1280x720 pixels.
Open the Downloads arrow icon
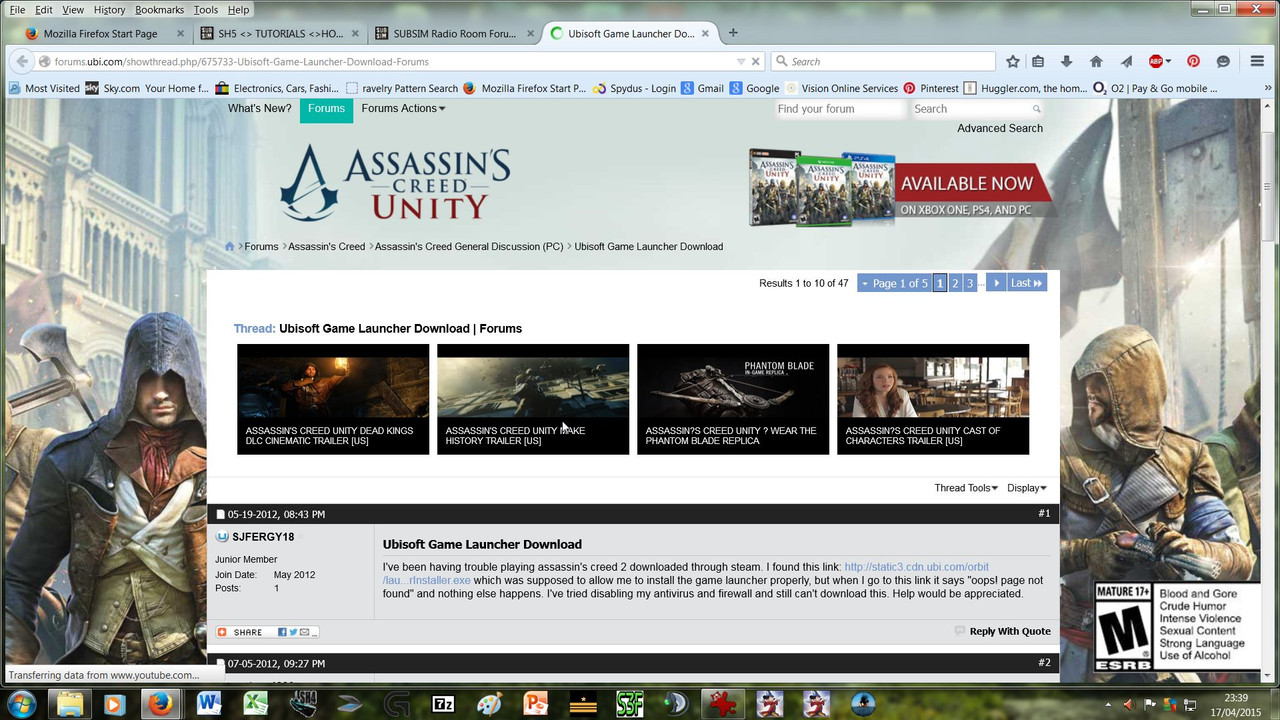[1066, 61]
